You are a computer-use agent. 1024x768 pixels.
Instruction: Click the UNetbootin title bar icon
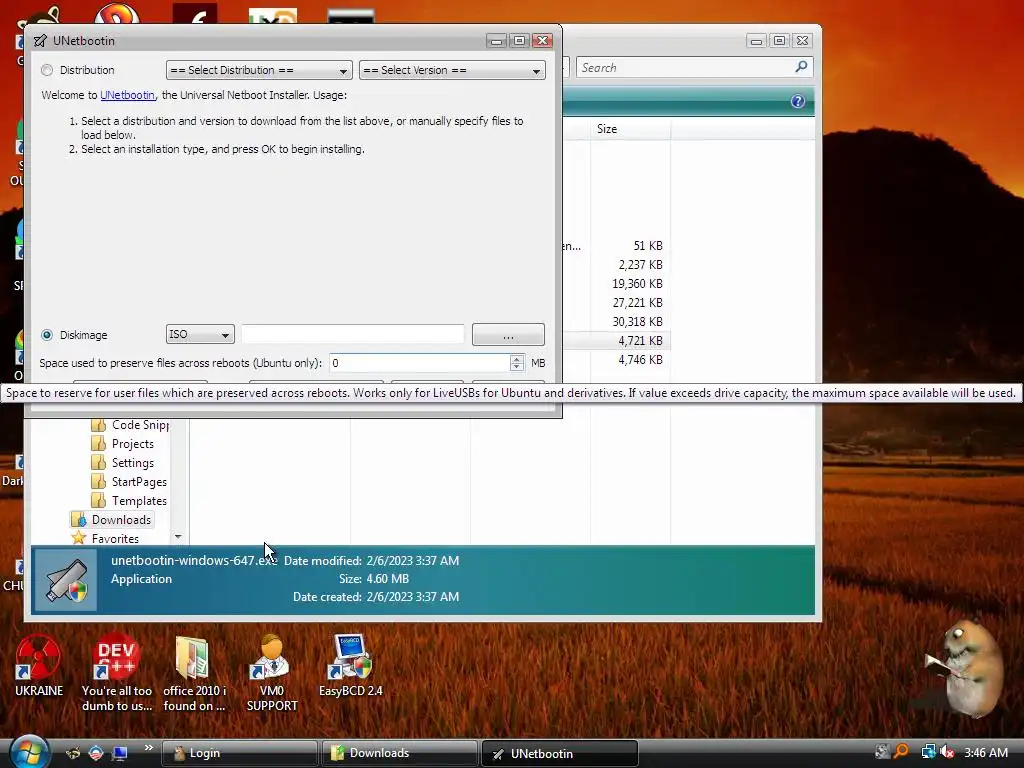tap(40, 40)
